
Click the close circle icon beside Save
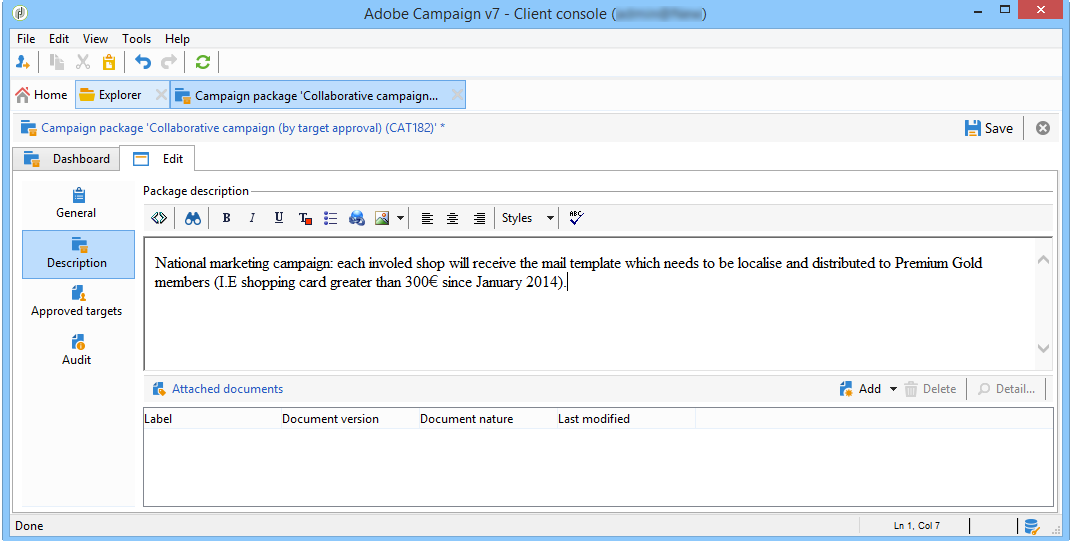1042,128
